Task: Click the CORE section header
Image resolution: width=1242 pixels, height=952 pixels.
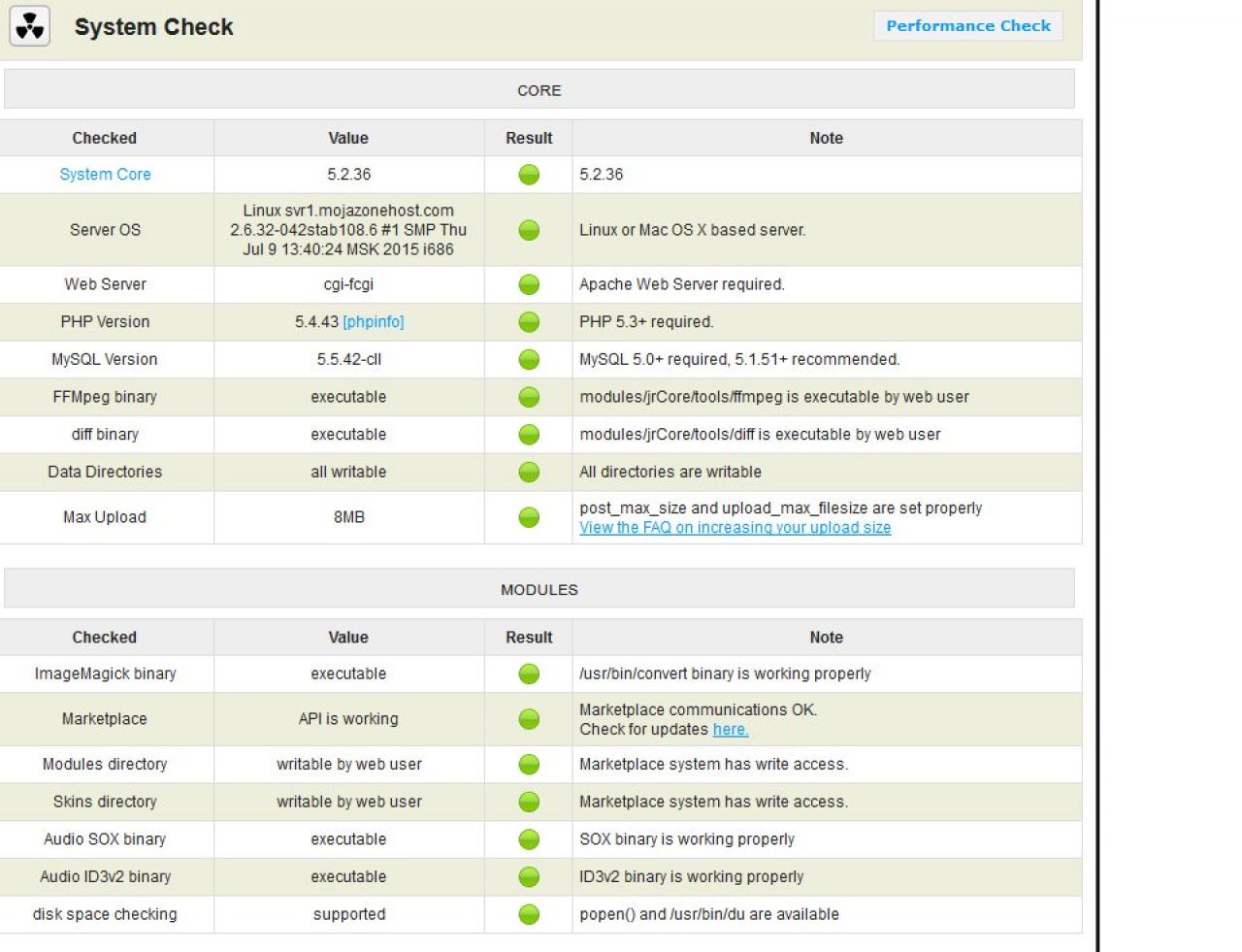Action: (539, 90)
